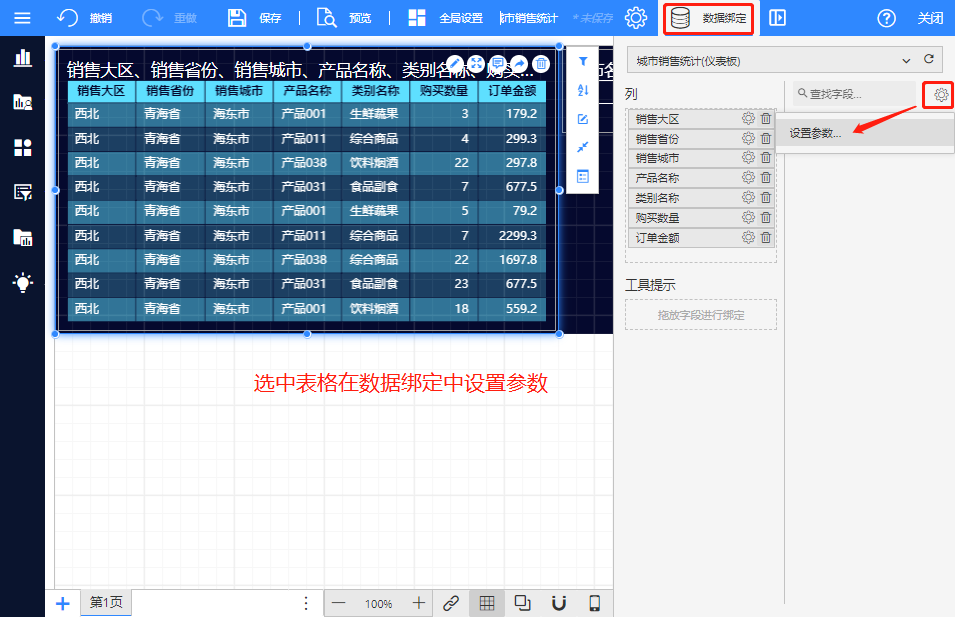Click the lightbulb icon in left sidebar
This screenshot has width=955, height=617.
tap(22, 283)
